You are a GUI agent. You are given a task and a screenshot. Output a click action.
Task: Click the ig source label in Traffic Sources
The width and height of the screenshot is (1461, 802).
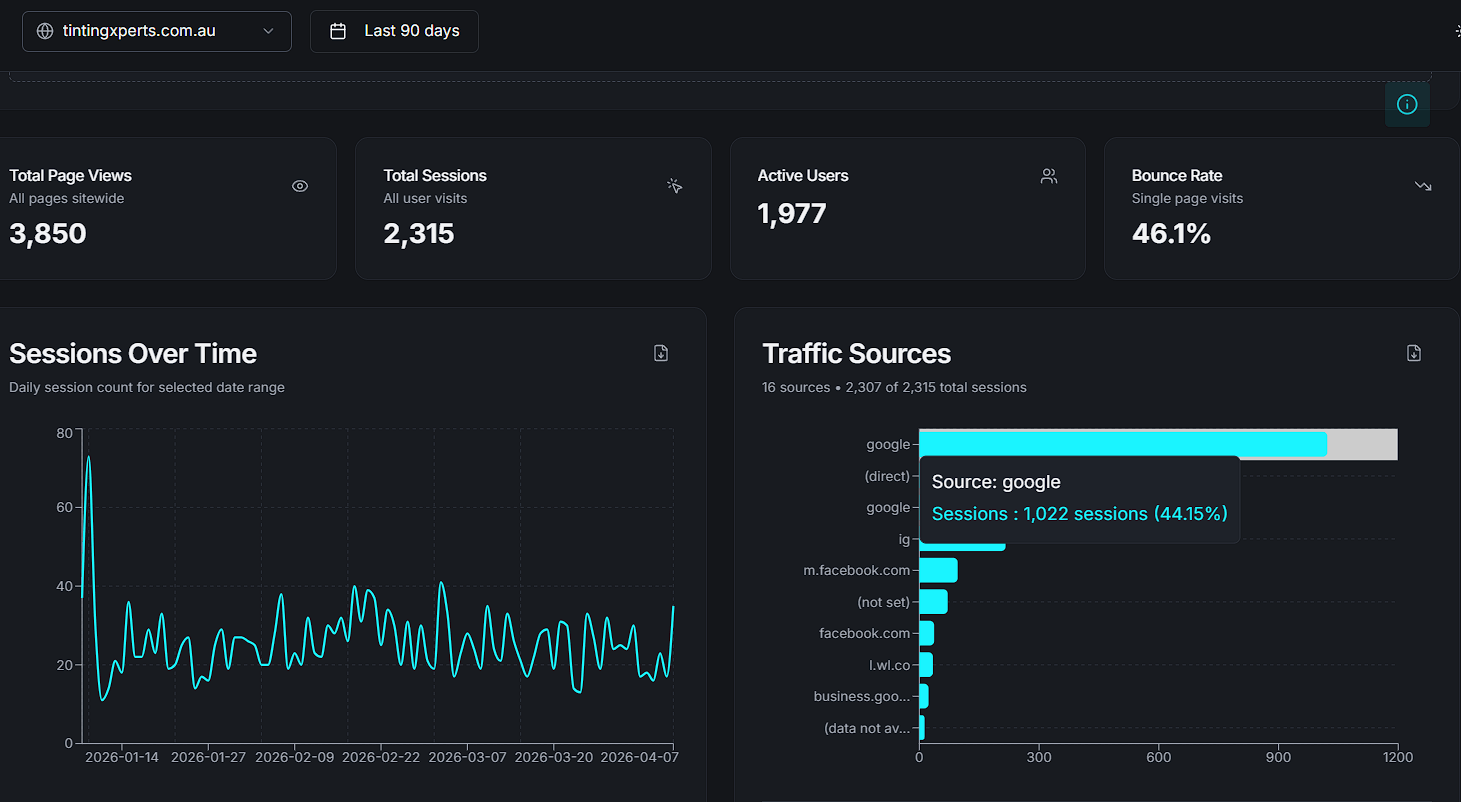(903, 539)
